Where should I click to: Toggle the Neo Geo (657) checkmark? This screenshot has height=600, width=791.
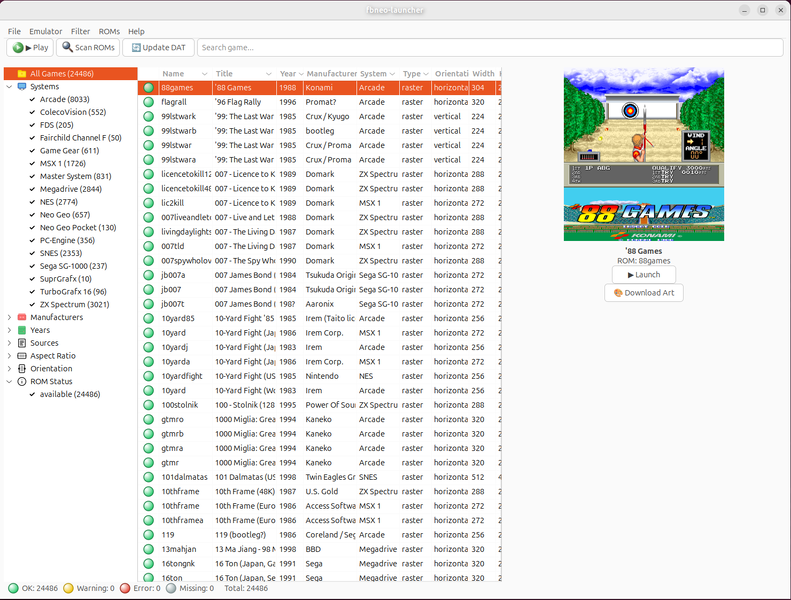(32, 215)
